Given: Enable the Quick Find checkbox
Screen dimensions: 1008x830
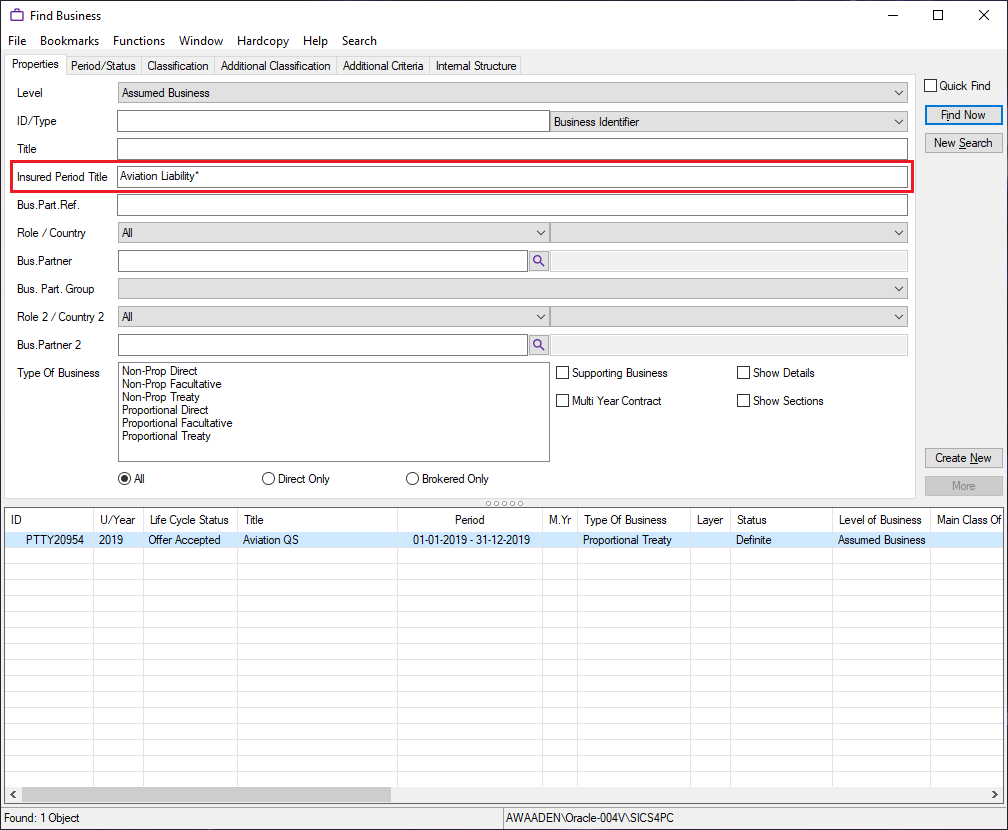Looking at the screenshot, I should coord(931,86).
